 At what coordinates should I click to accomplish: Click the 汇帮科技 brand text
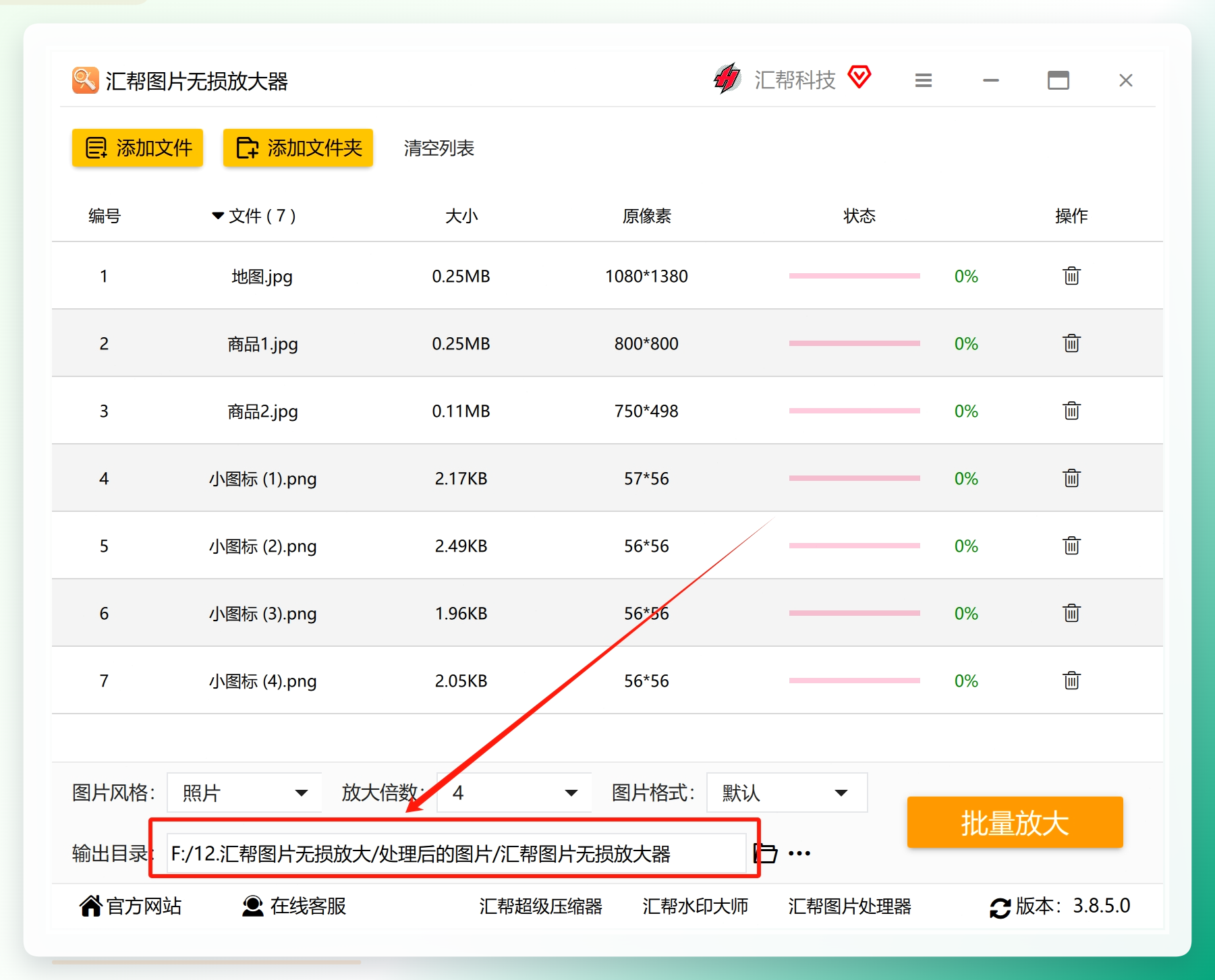795,80
